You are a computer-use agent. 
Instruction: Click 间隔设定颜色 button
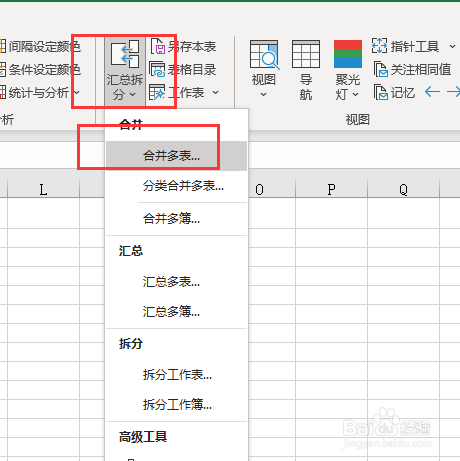(x=40, y=46)
